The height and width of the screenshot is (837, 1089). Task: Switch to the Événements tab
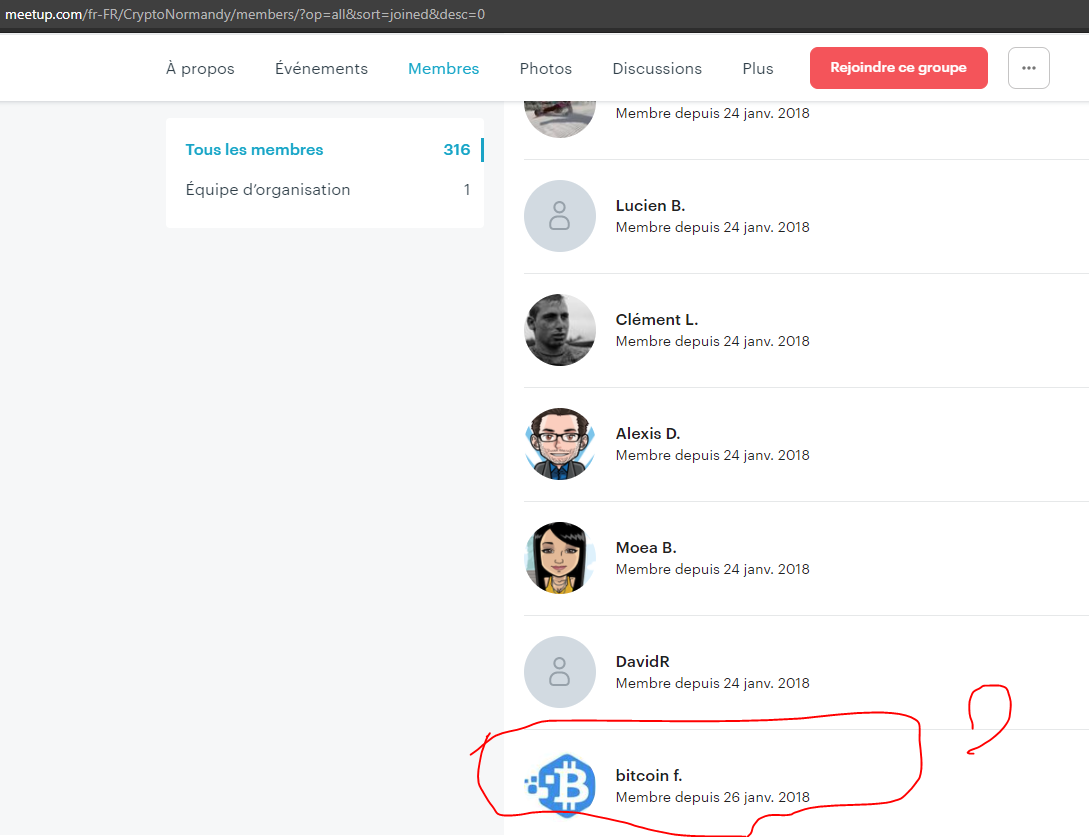pyautogui.click(x=321, y=69)
